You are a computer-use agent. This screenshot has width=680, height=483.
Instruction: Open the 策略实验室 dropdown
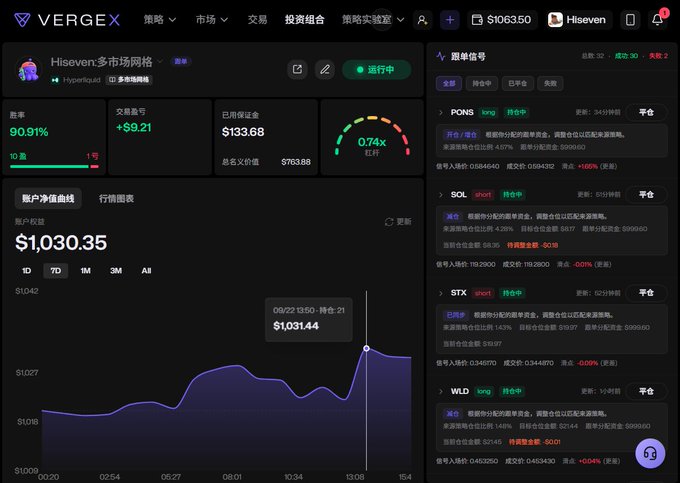(373, 20)
